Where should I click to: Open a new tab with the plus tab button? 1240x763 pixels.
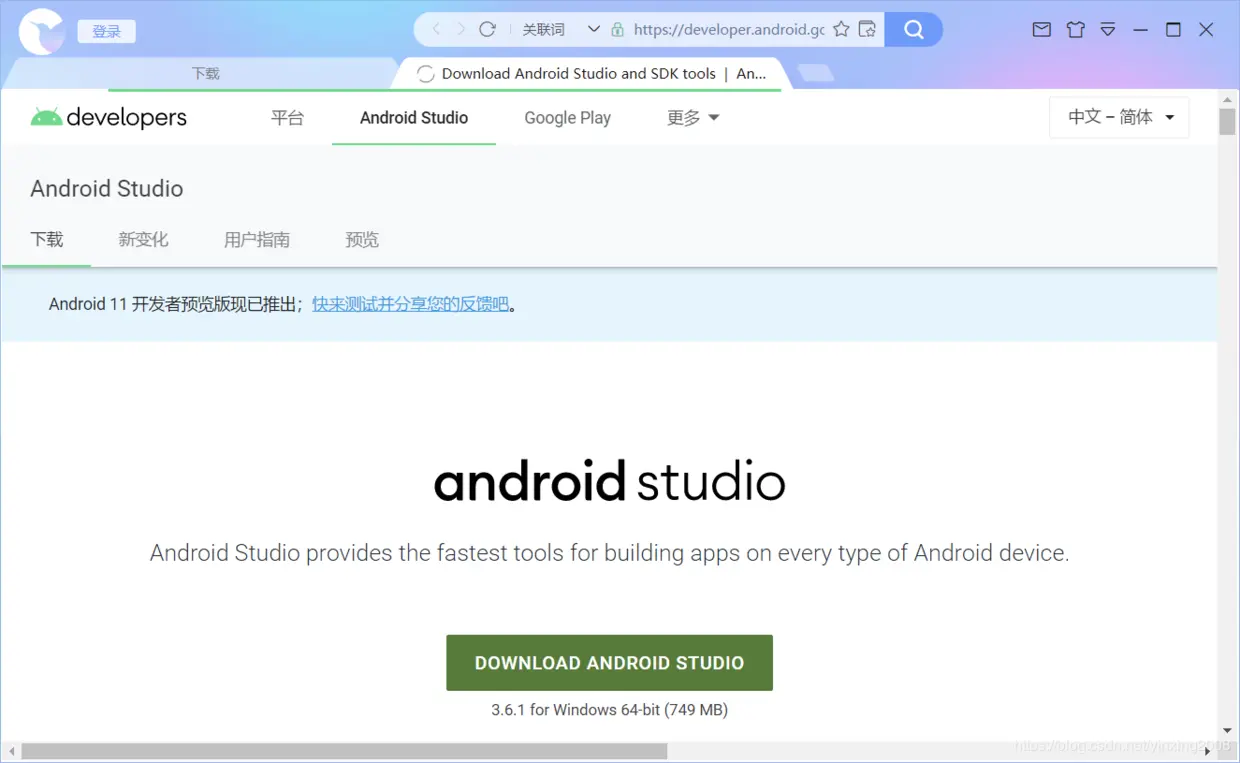[816, 73]
